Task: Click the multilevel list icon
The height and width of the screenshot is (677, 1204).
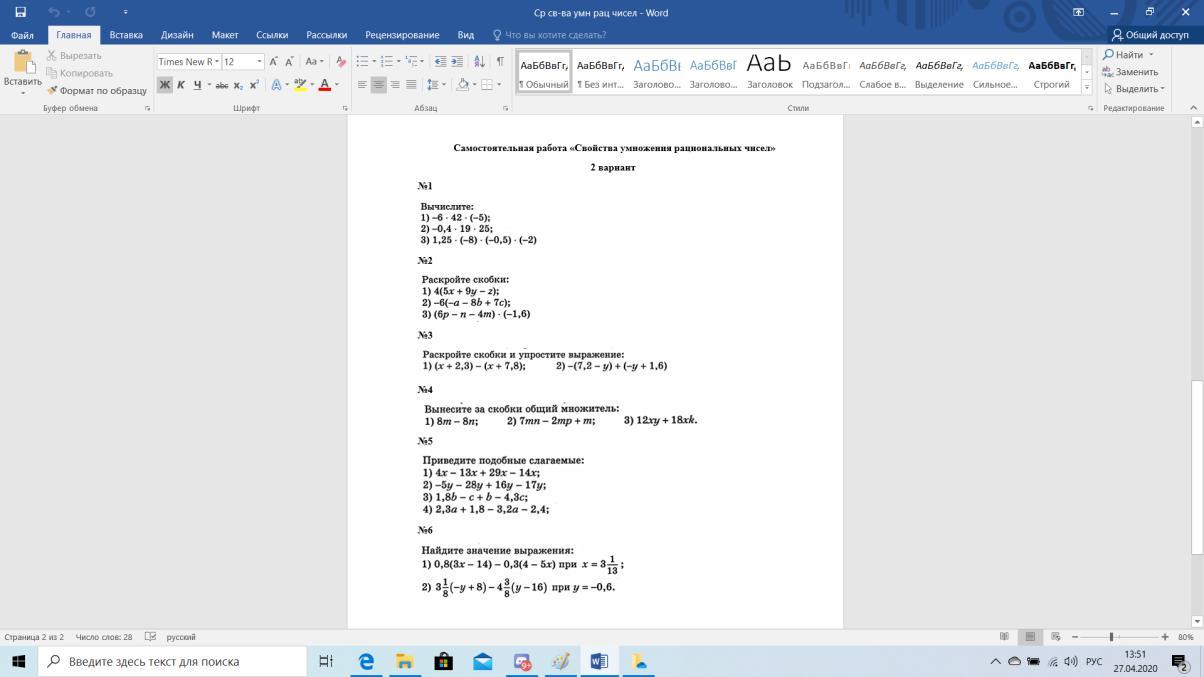Action: tap(412, 62)
